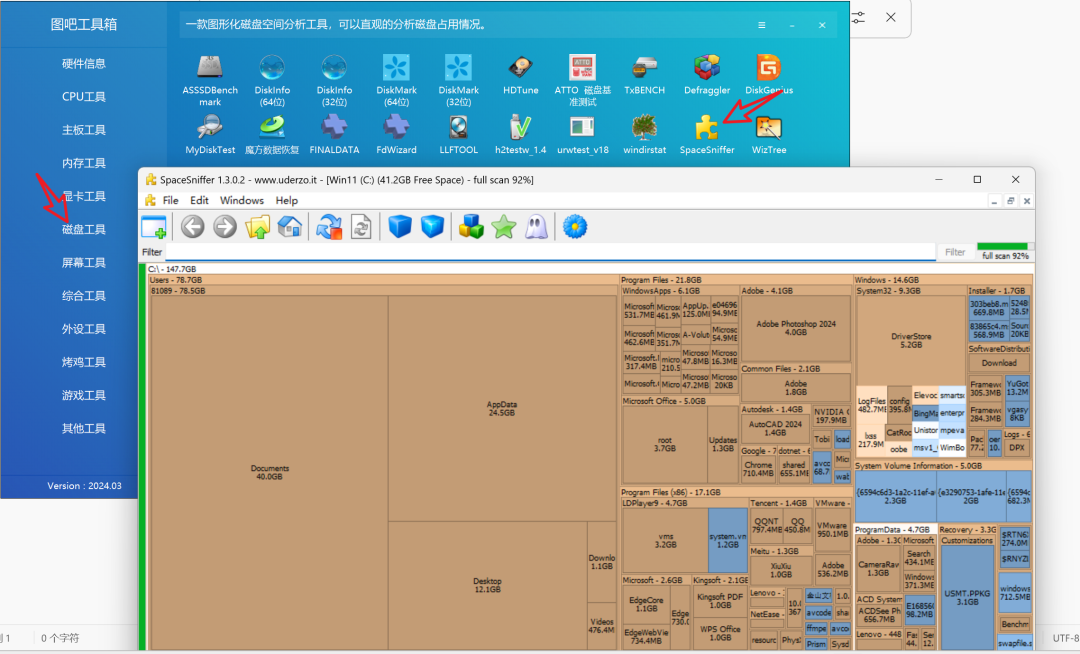Open MyDiskTest tool
1080x654 pixels.
coord(210,134)
